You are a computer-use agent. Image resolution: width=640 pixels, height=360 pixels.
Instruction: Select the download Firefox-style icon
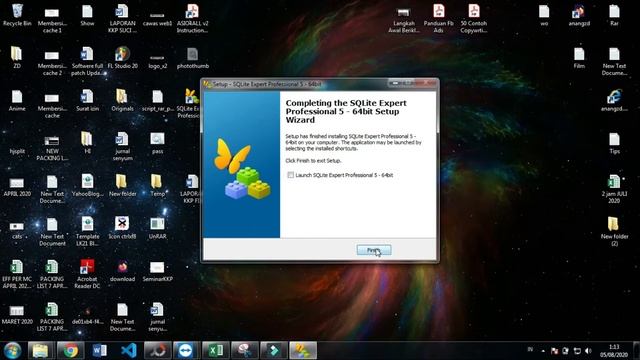[x=122, y=271]
